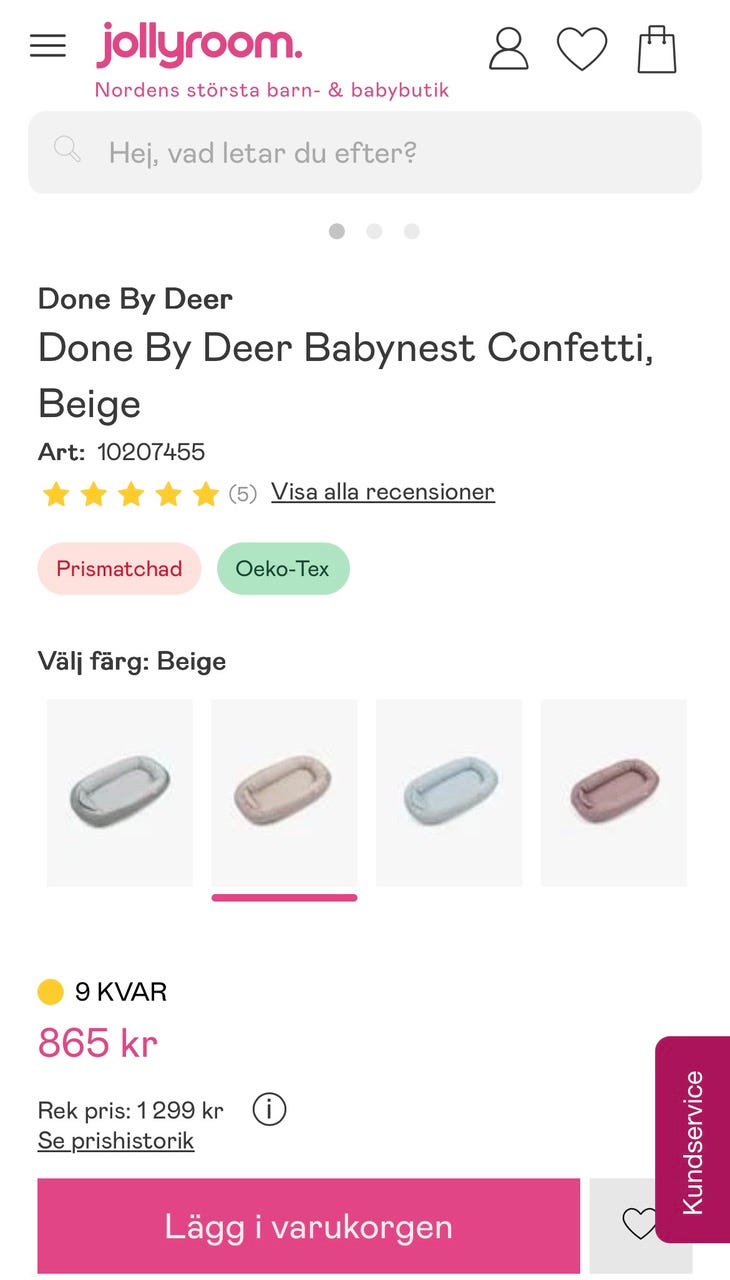Viewport: 730px width, 1280px height.
Task: Open the user account icon
Action: tap(508, 48)
